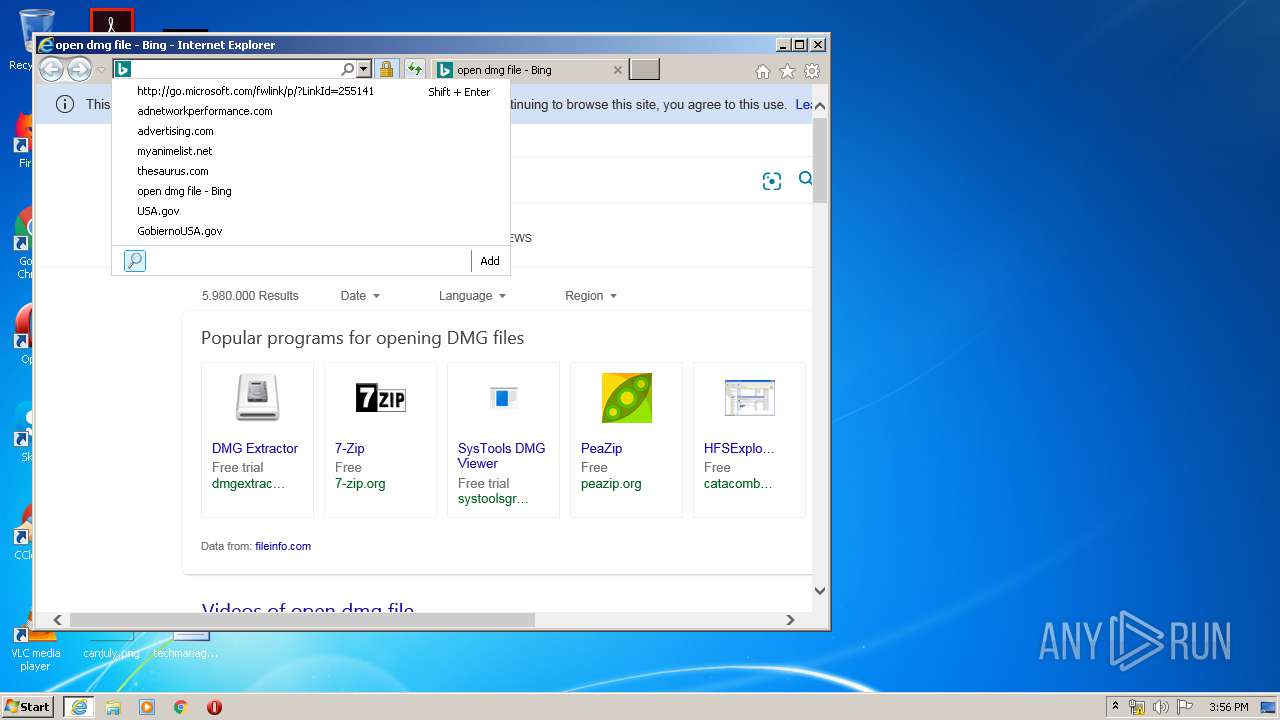Viewport: 1280px width, 720px height.
Task: Click inside the address bar field
Action: click(236, 69)
